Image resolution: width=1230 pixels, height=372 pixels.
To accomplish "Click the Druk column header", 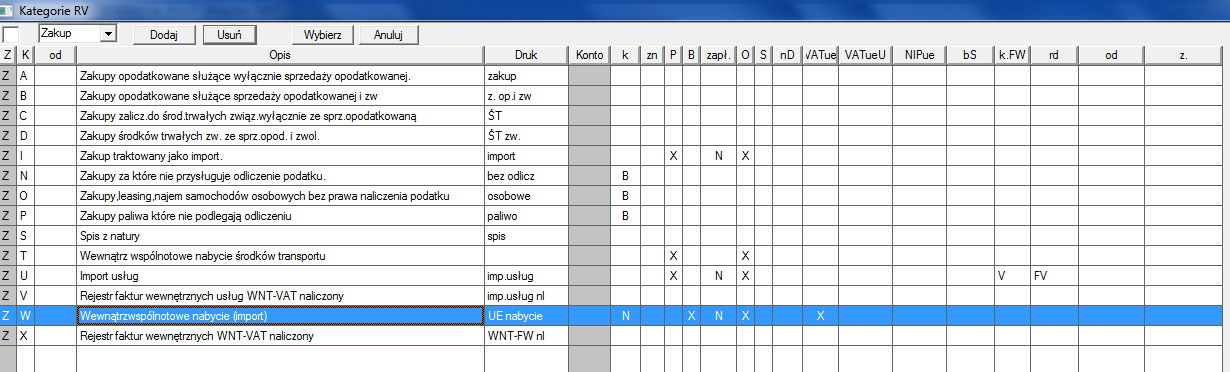I will point(525,55).
